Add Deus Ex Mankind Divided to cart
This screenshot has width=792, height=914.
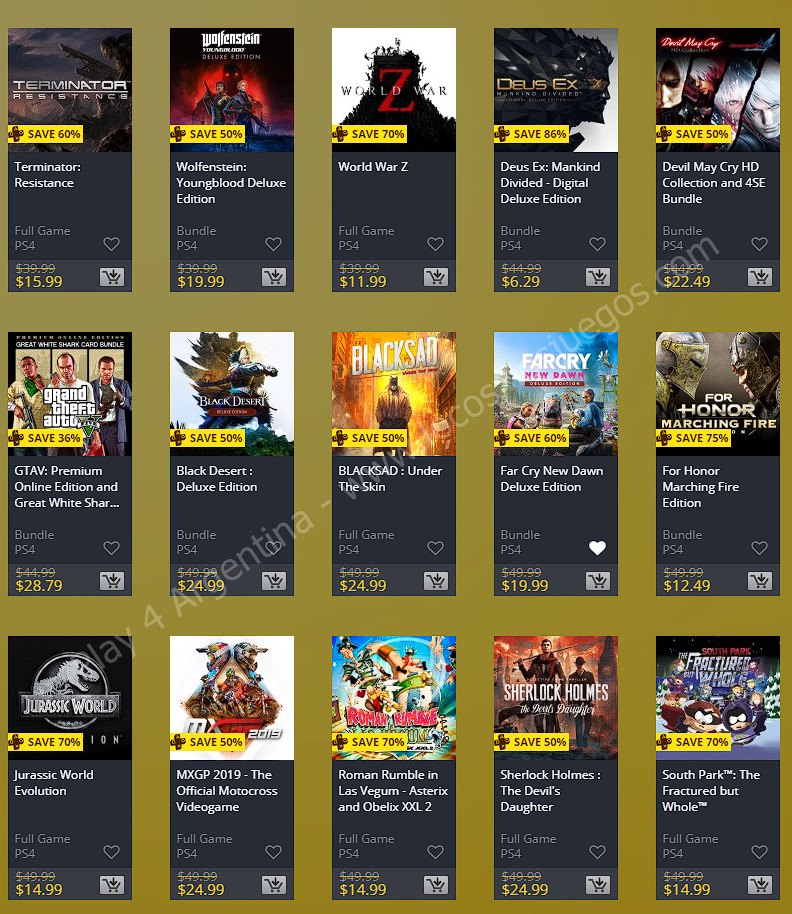[x=598, y=277]
